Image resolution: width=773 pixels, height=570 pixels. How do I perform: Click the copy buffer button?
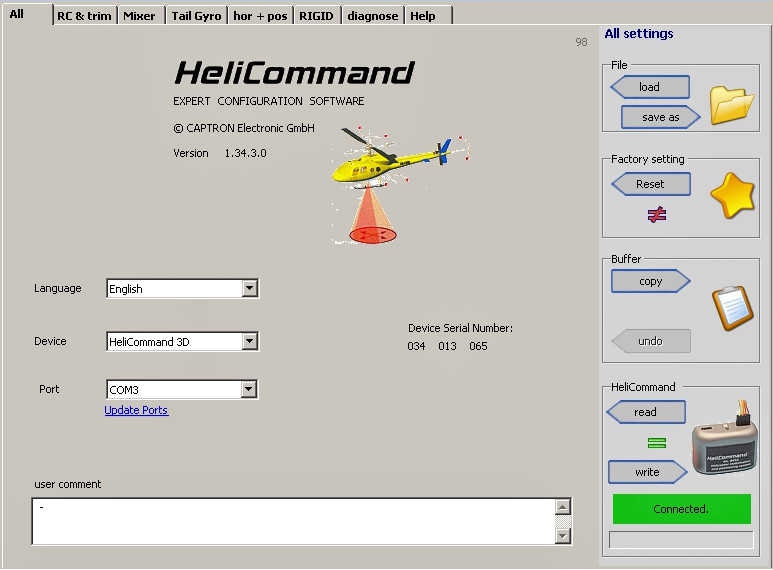[x=651, y=282]
